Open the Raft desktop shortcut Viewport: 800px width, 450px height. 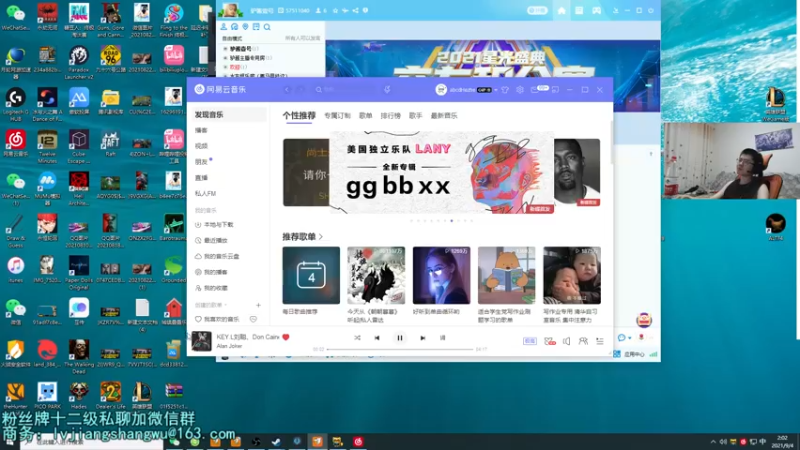pyautogui.click(x=110, y=143)
